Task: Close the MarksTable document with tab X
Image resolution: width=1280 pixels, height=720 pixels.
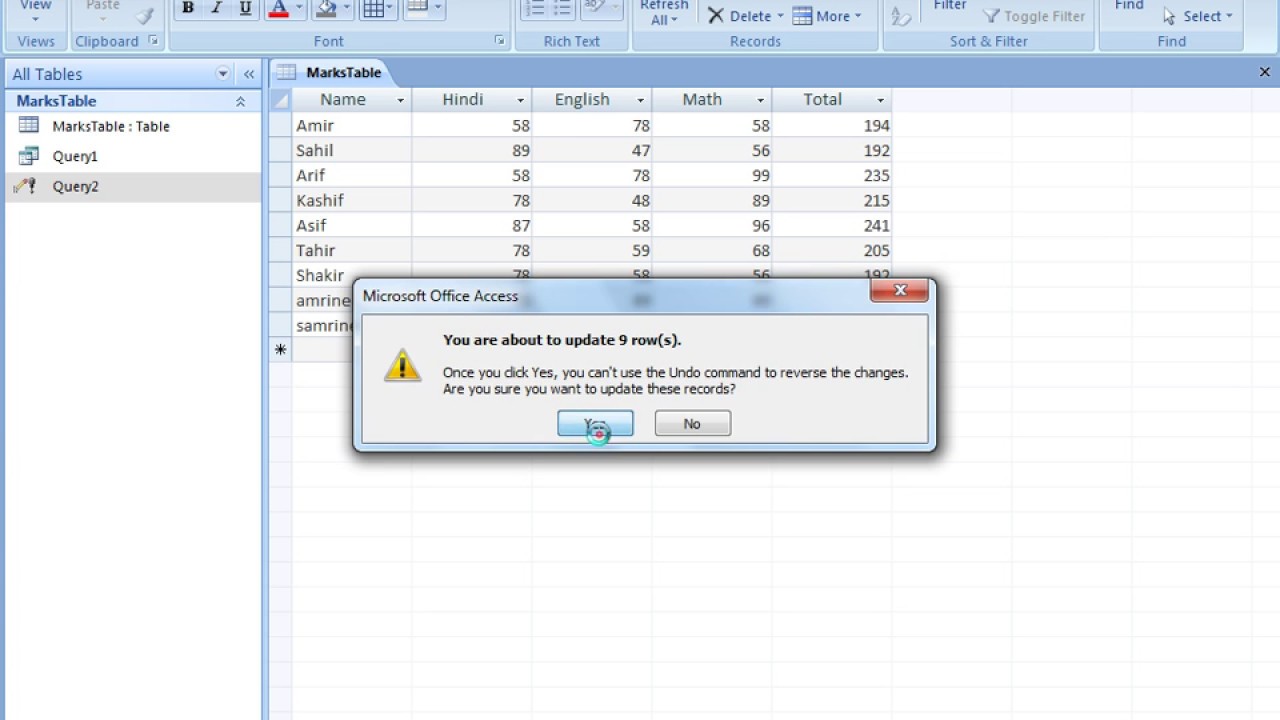Action: pos(1265,72)
